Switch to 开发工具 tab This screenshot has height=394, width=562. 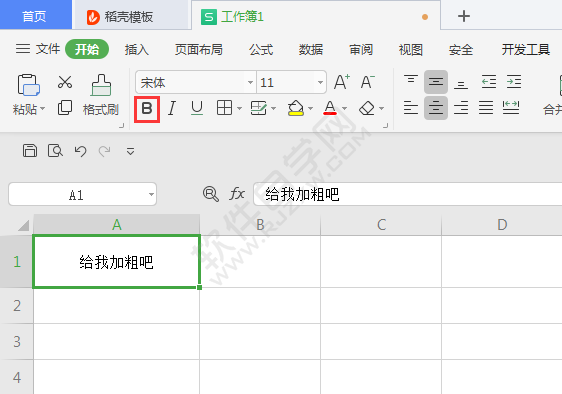pyautogui.click(x=525, y=49)
